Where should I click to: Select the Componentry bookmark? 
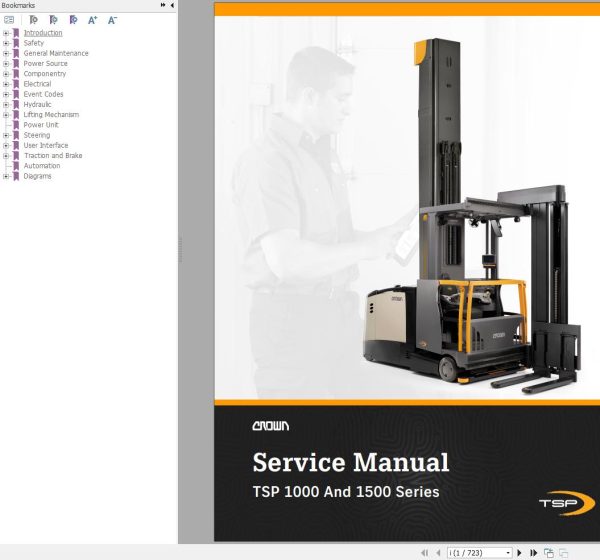[x=45, y=73]
